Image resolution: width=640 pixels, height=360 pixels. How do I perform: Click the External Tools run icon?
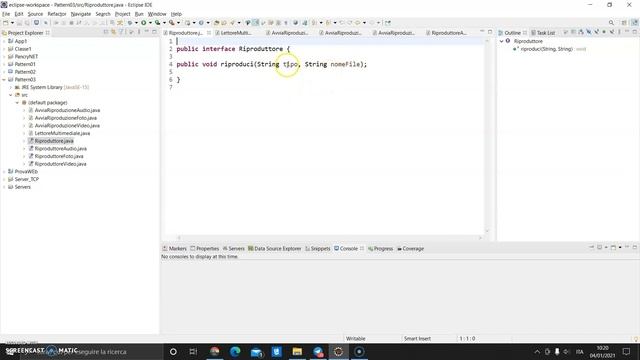pyautogui.click(x=172, y=23)
